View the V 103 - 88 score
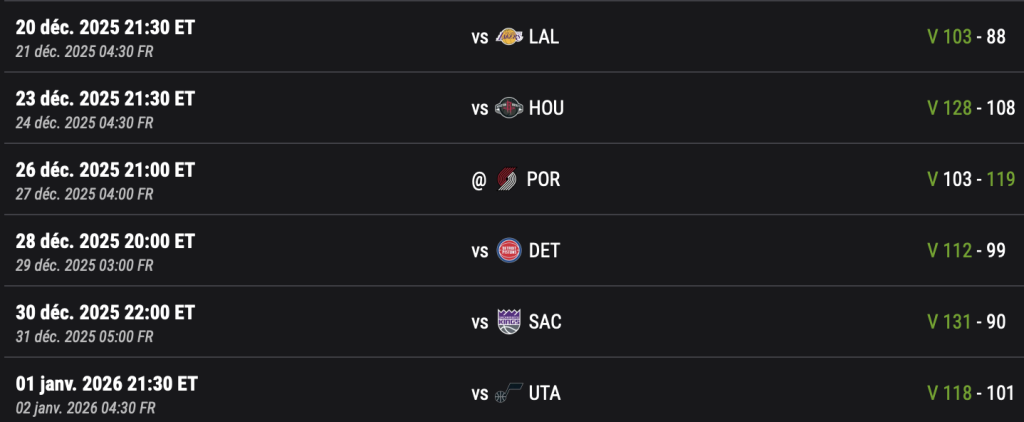 pos(965,37)
